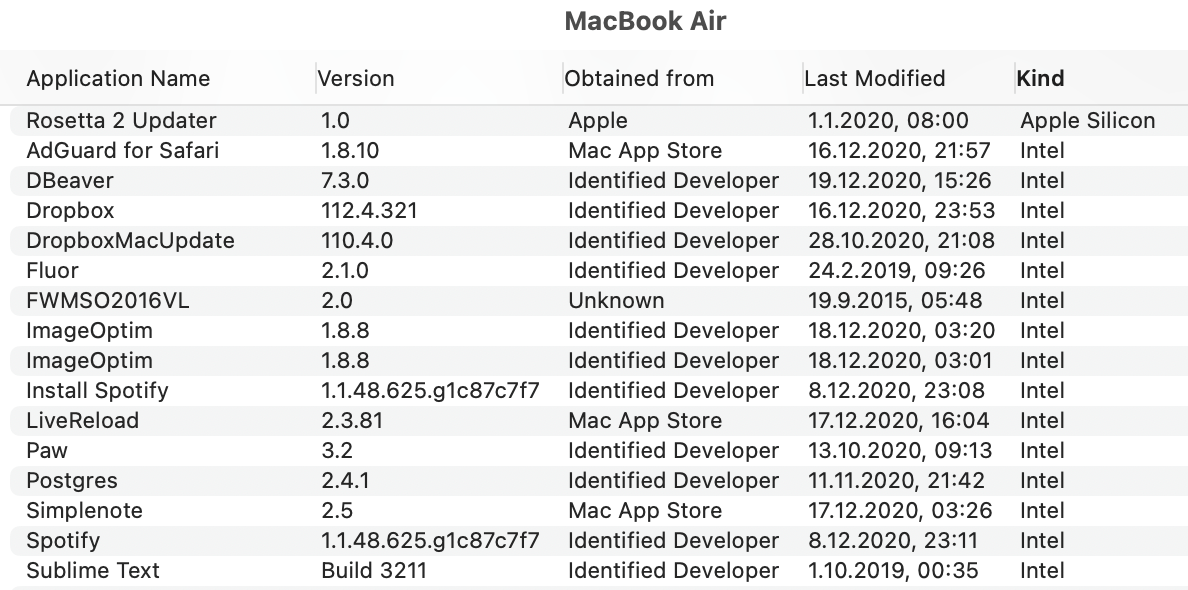Click the LiveReload application row

click(82, 421)
